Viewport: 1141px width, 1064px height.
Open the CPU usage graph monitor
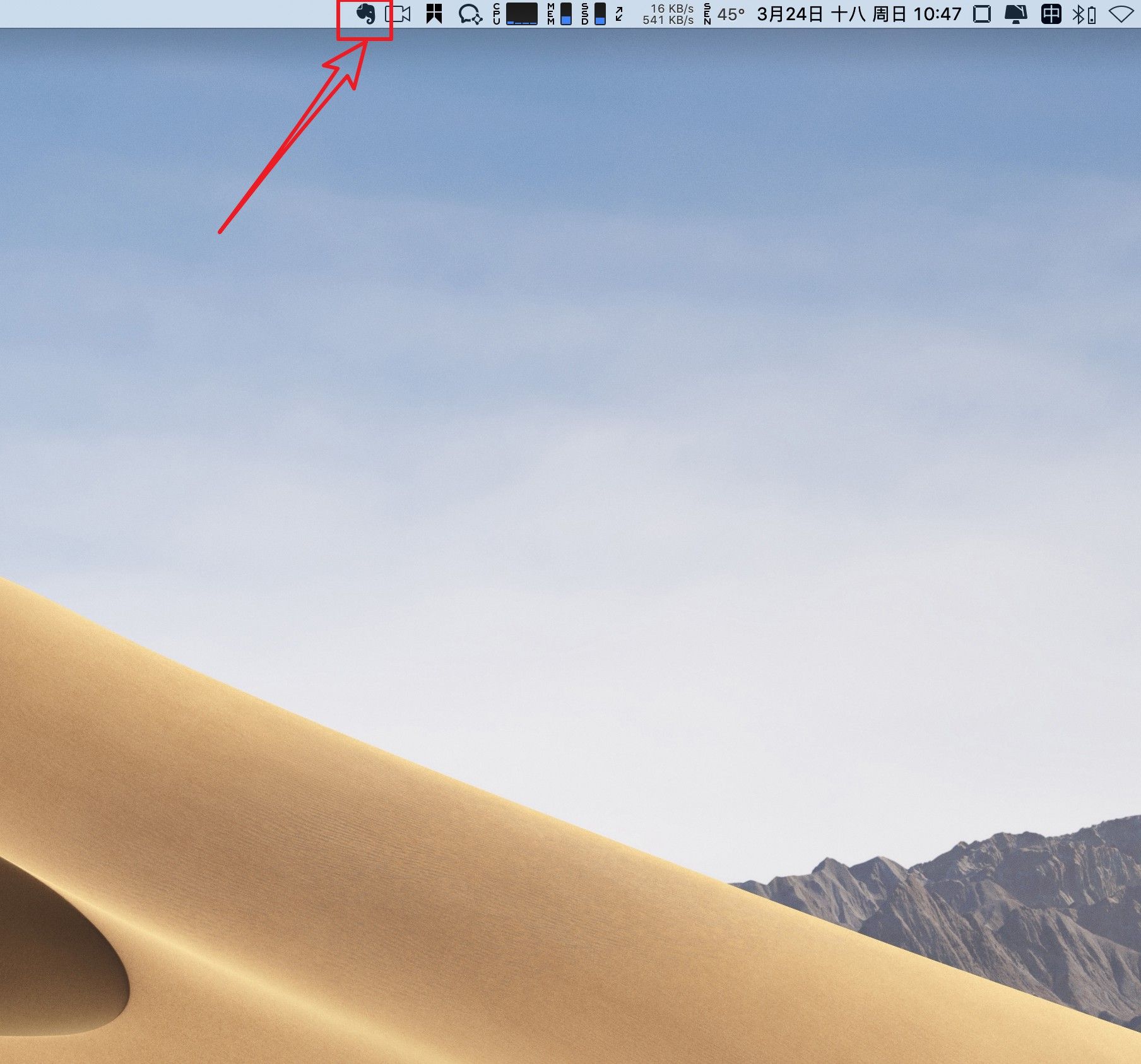(x=515, y=14)
